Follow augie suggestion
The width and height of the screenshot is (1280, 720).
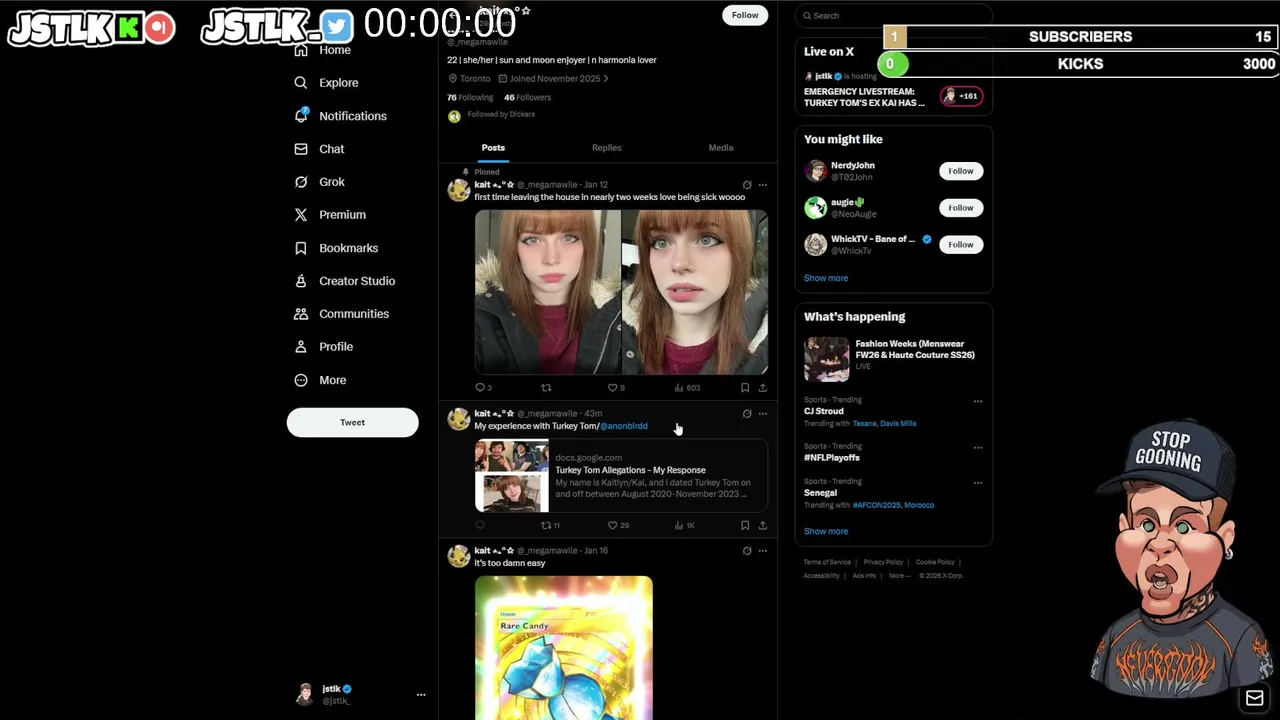point(960,208)
